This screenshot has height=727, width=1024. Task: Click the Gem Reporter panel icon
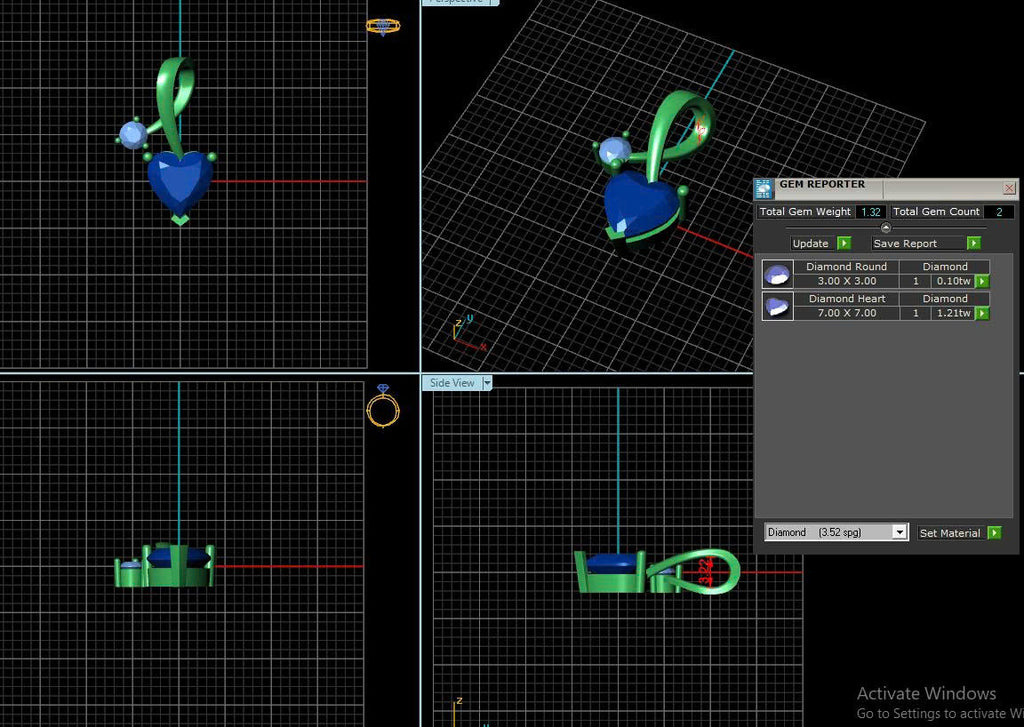pyautogui.click(x=764, y=189)
